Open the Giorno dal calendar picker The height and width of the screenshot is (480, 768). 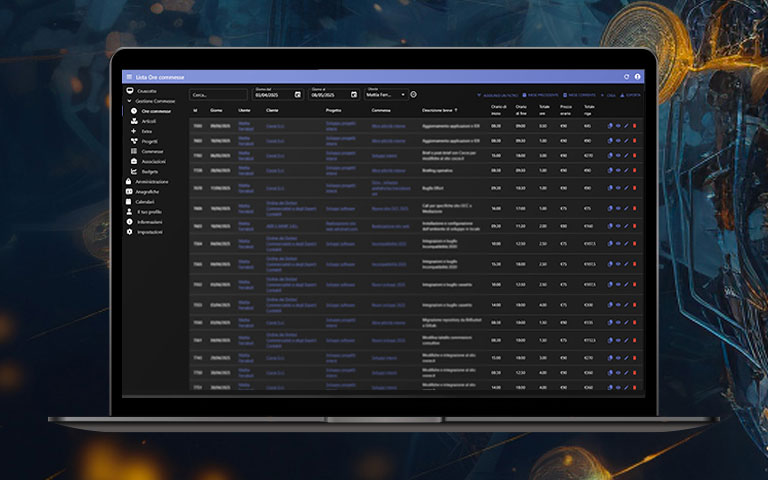coord(297,95)
